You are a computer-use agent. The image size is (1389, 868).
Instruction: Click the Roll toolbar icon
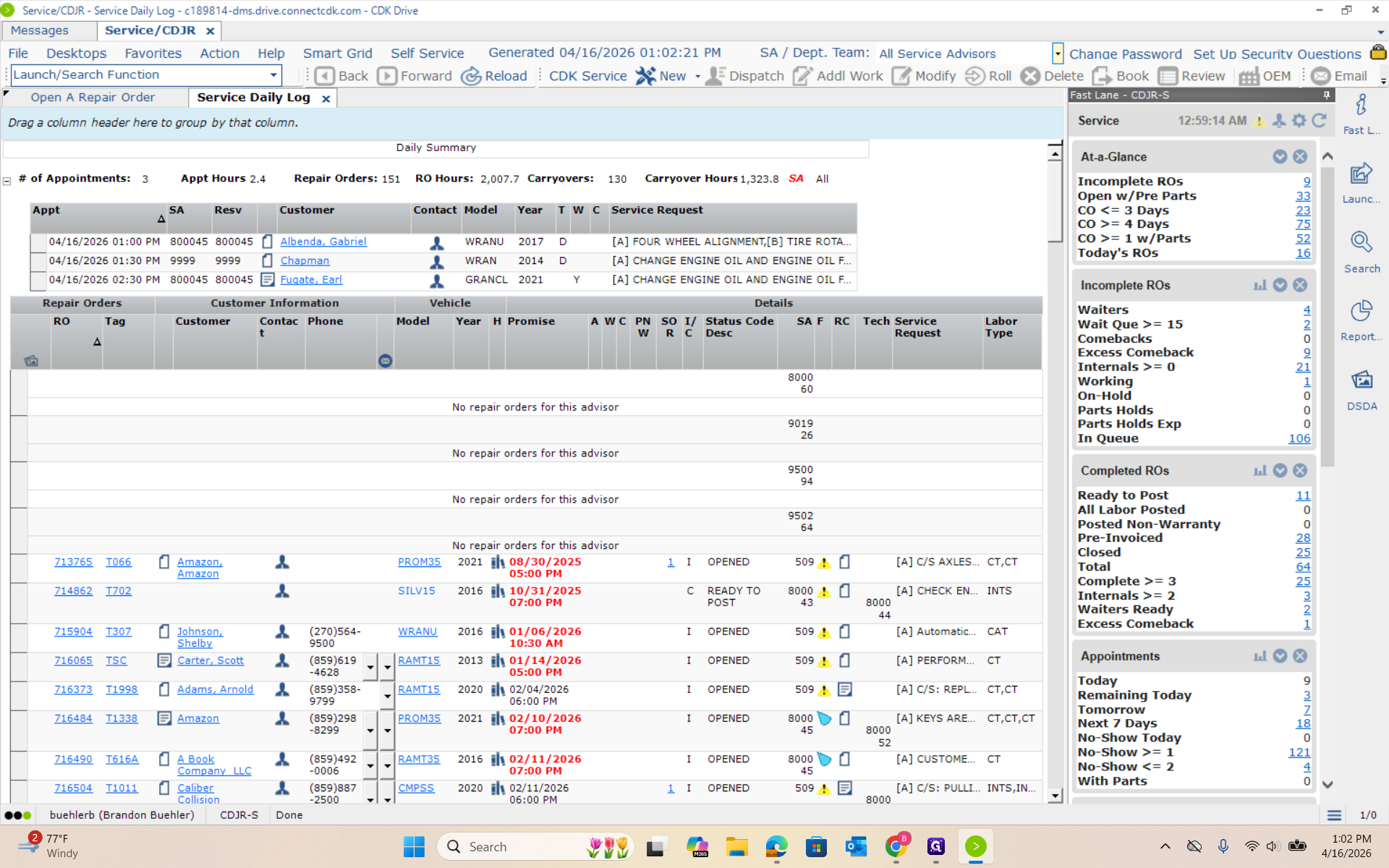[975, 76]
